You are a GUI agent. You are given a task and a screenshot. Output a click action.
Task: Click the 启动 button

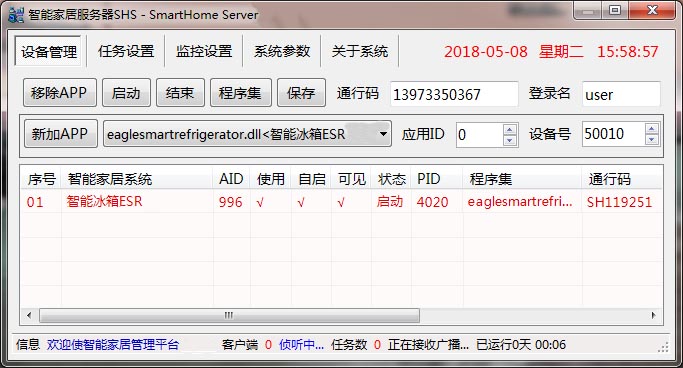pyautogui.click(x=126, y=93)
